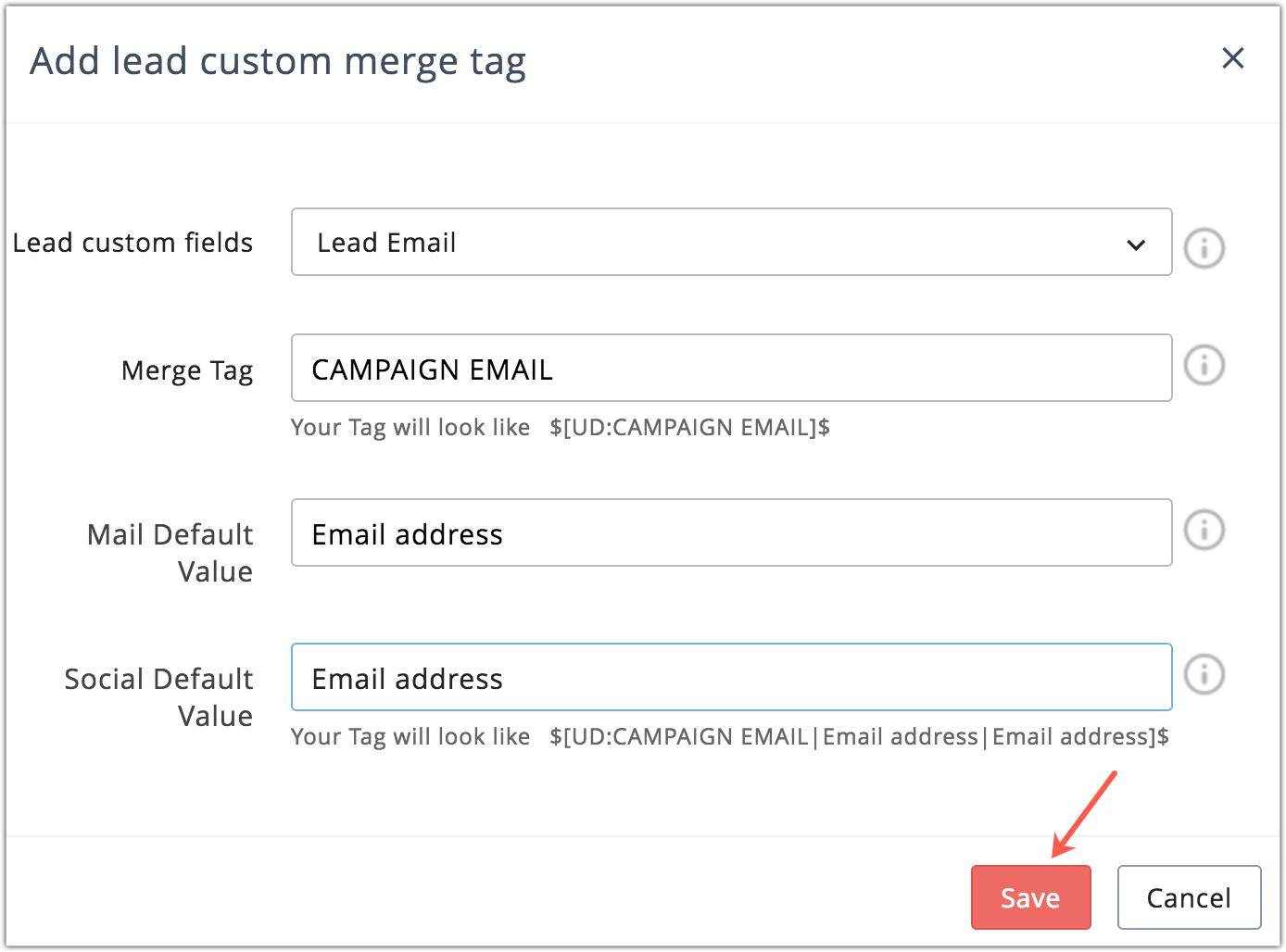
Task: Close the Add lead custom merge tag dialog
Action: point(1232,58)
